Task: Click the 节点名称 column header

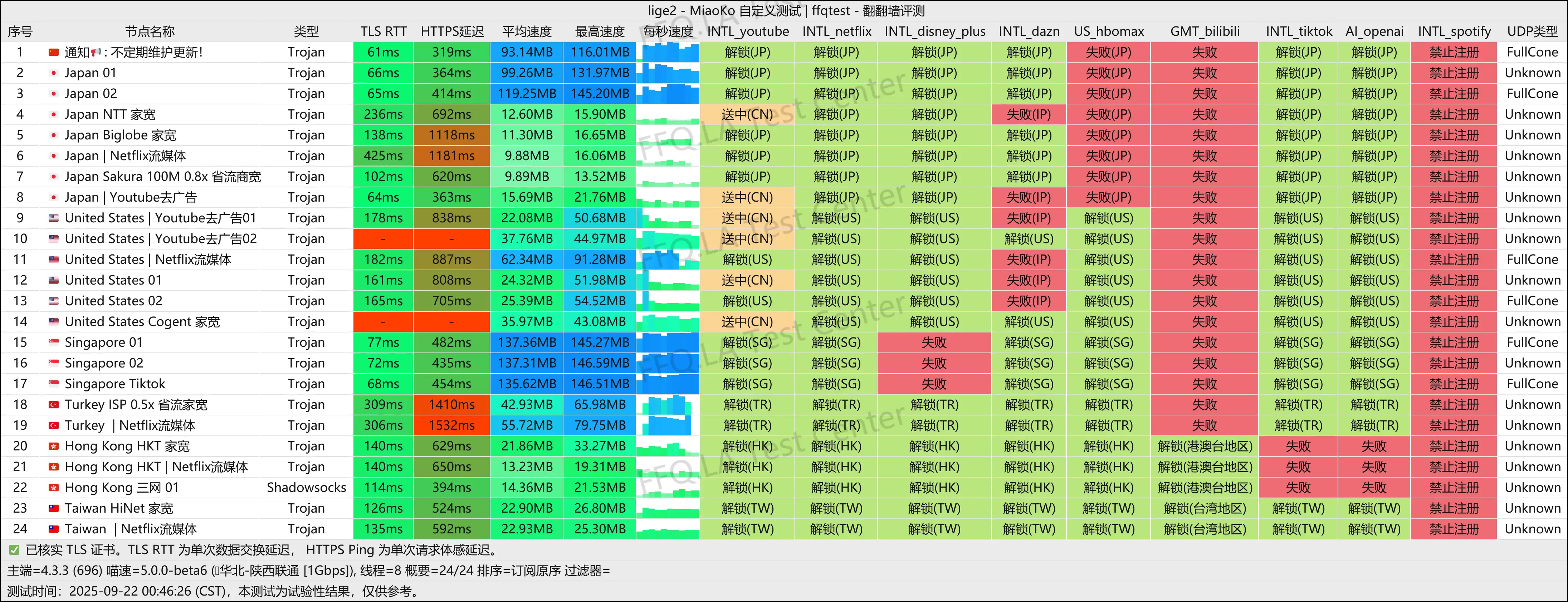Action: click(x=150, y=31)
